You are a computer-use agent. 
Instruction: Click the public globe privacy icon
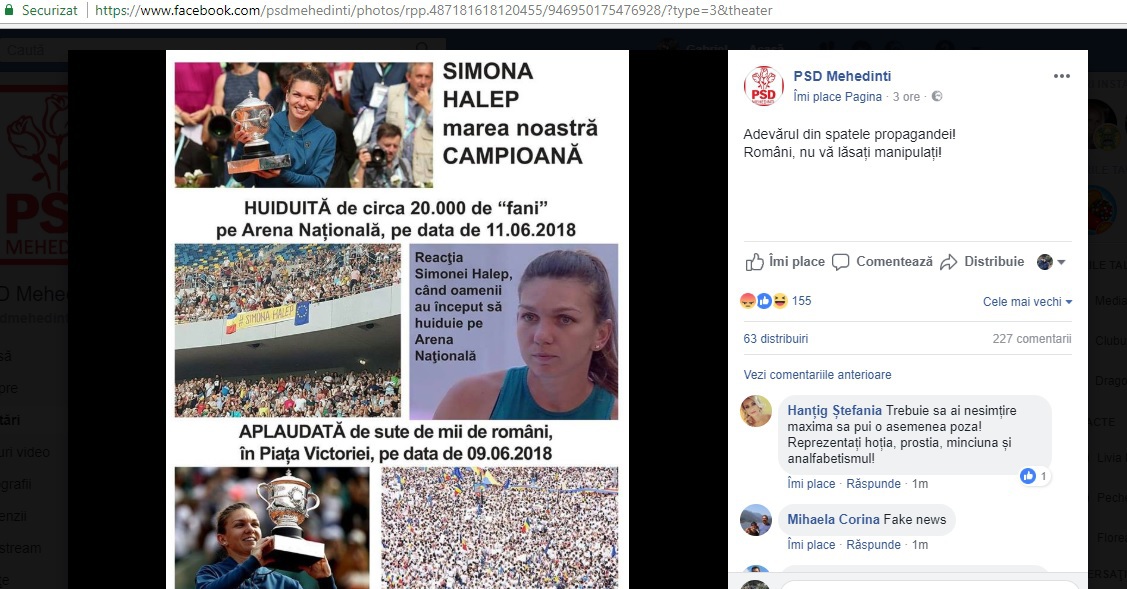(937, 96)
